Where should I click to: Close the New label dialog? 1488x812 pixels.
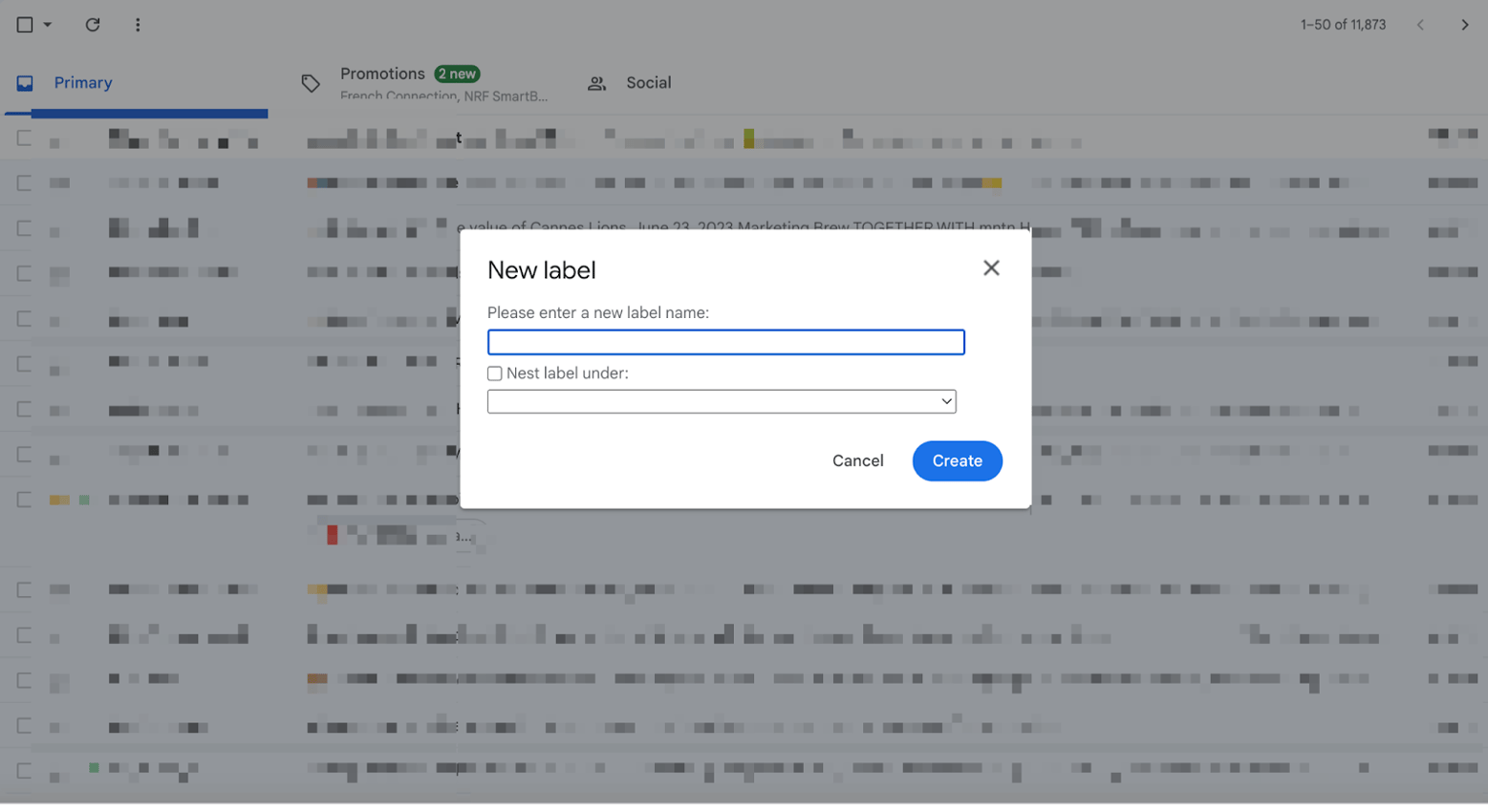[992, 267]
